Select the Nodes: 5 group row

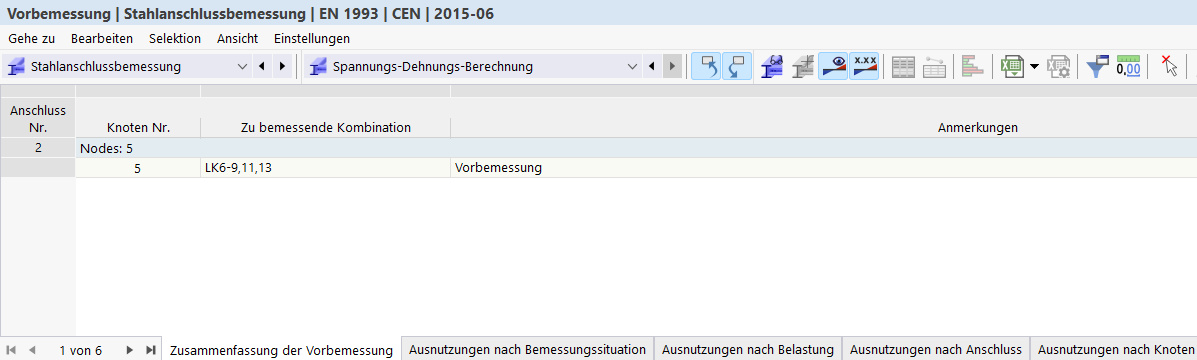click(x=636, y=148)
